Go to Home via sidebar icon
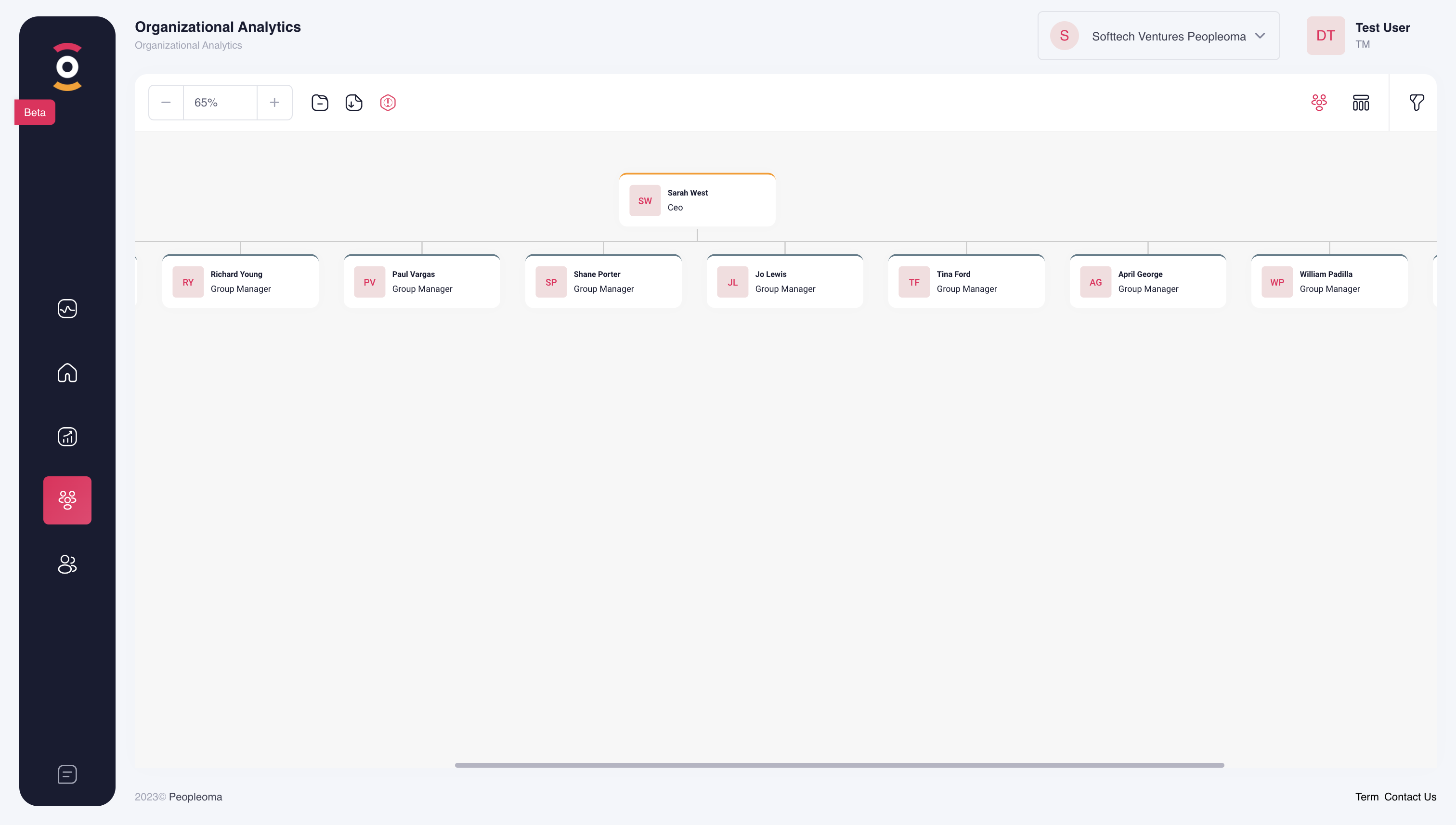This screenshot has width=1456, height=825. point(67,372)
